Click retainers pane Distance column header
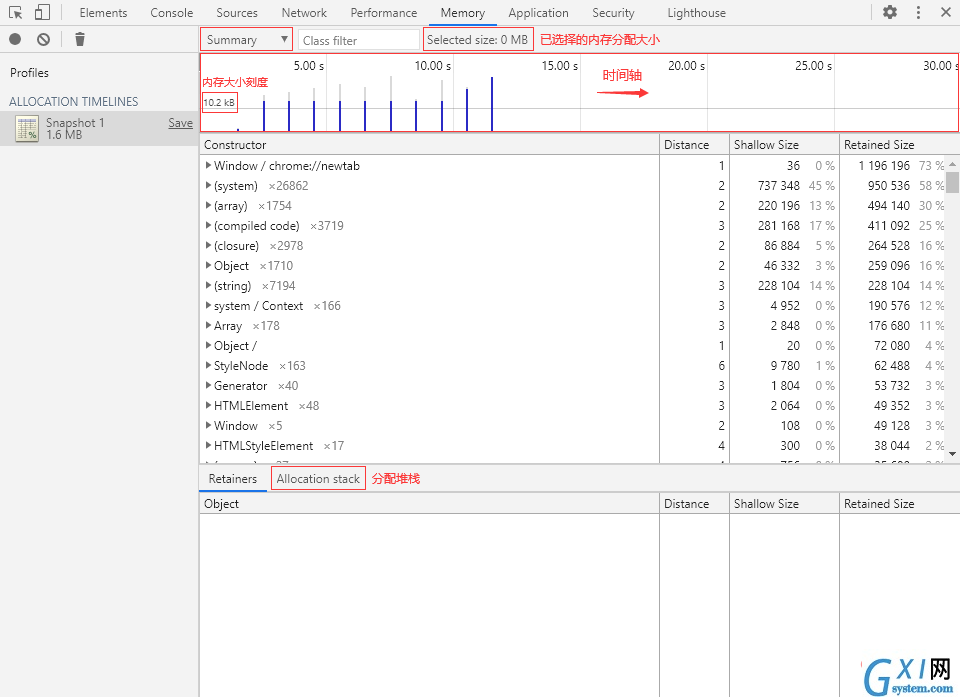This screenshot has width=960, height=697. 694,503
